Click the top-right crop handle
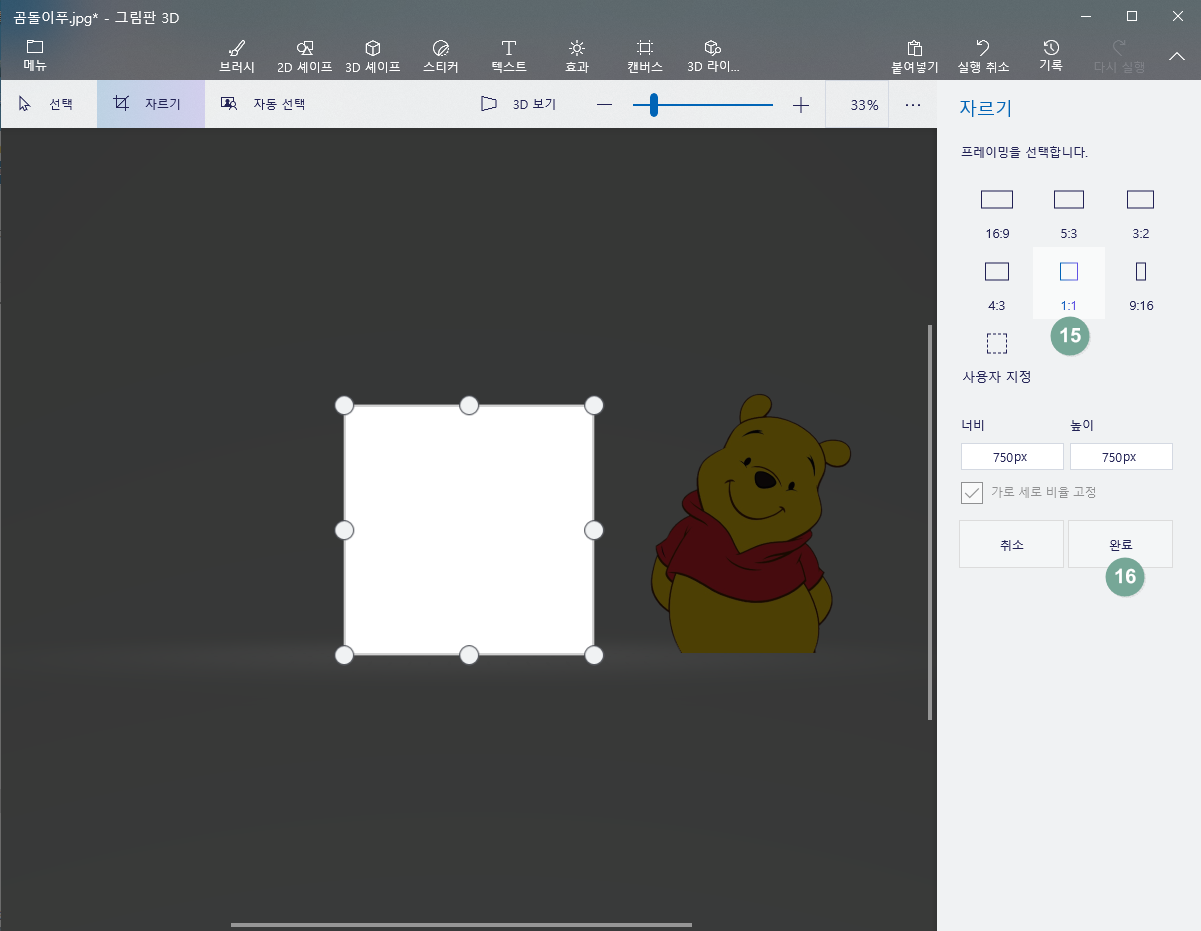Viewport: 1201px width, 931px height. pyautogui.click(x=594, y=405)
